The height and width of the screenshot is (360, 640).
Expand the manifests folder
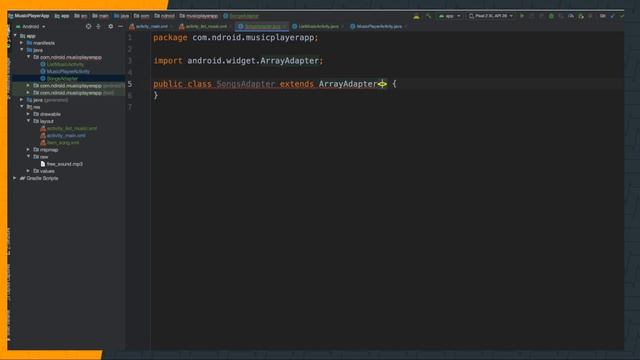(22, 43)
